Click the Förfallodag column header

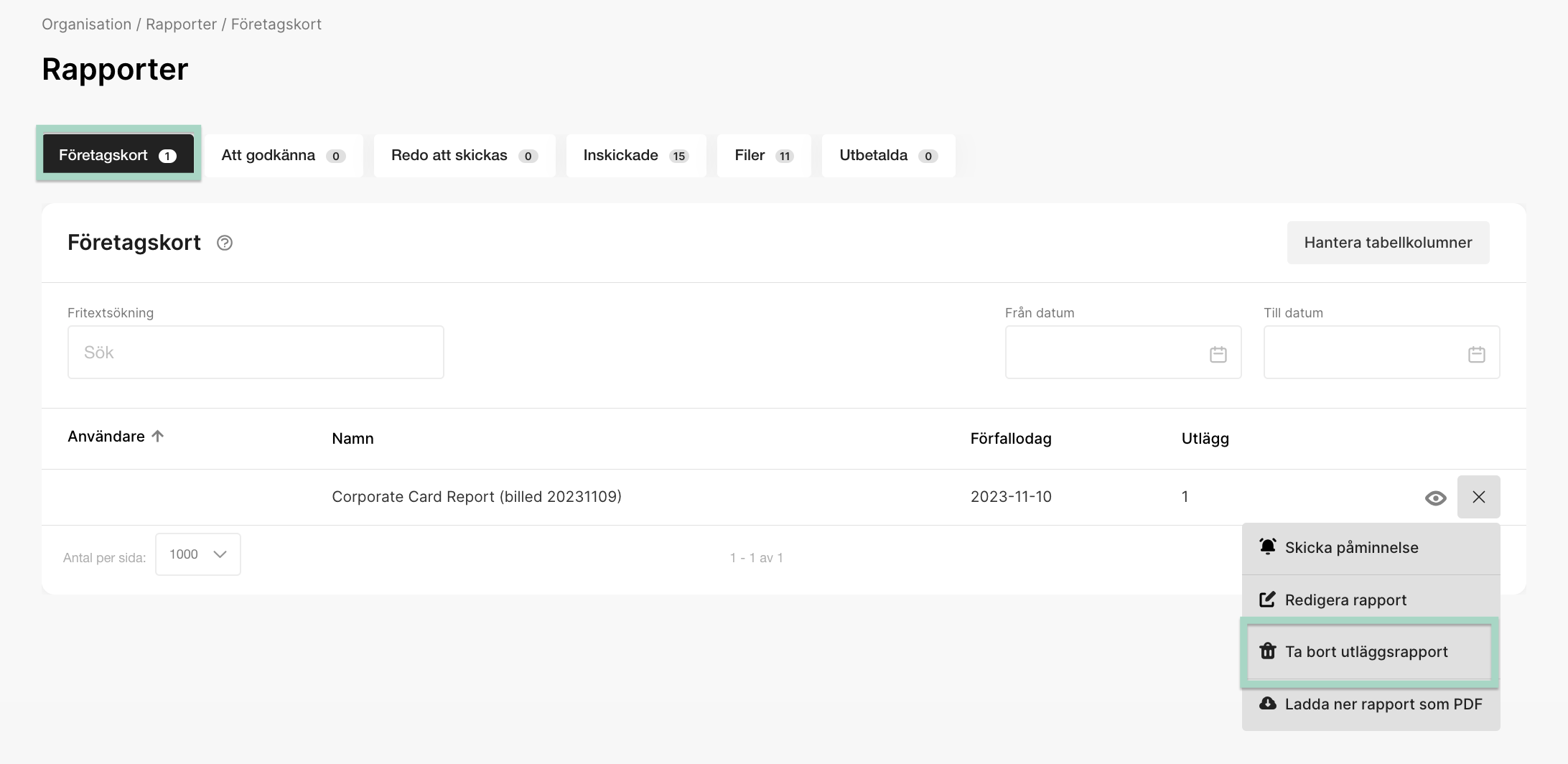(x=1011, y=439)
